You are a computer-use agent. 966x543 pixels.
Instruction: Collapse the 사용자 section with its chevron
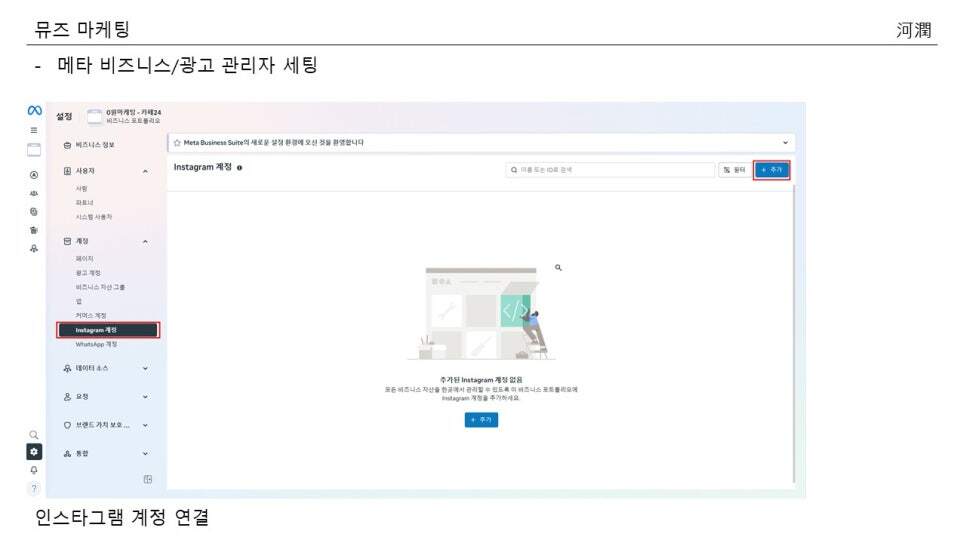tap(145, 171)
